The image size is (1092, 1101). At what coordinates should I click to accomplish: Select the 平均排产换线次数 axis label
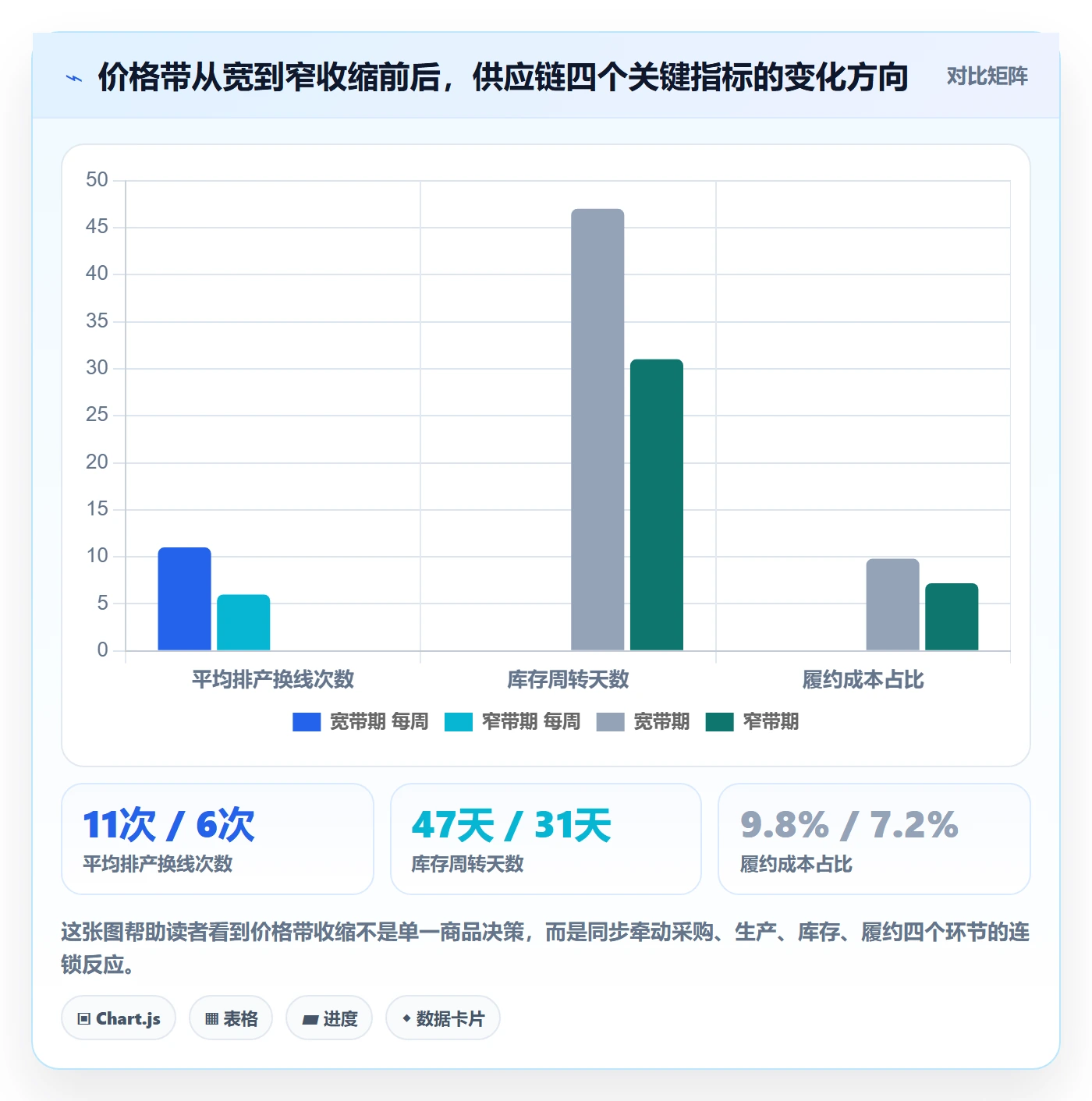click(273, 680)
